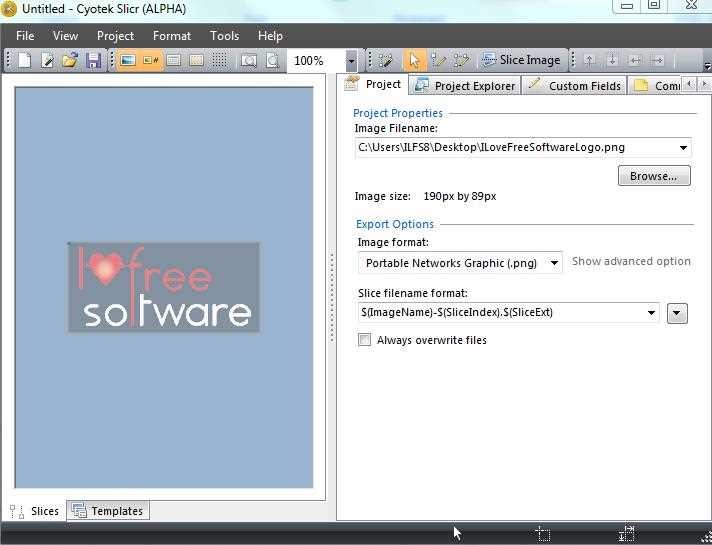The width and height of the screenshot is (712, 545).
Task: Switch to the Templates tab
Action: pyautogui.click(x=108, y=511)
